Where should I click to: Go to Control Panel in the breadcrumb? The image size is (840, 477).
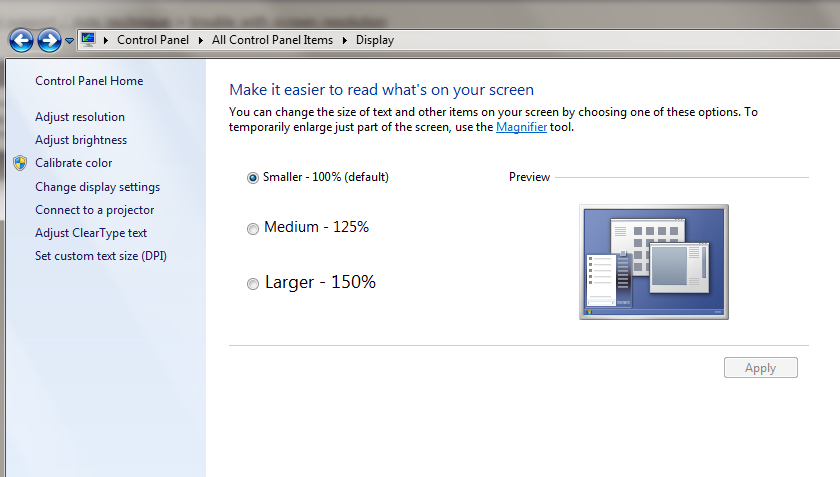pos(154,40)
